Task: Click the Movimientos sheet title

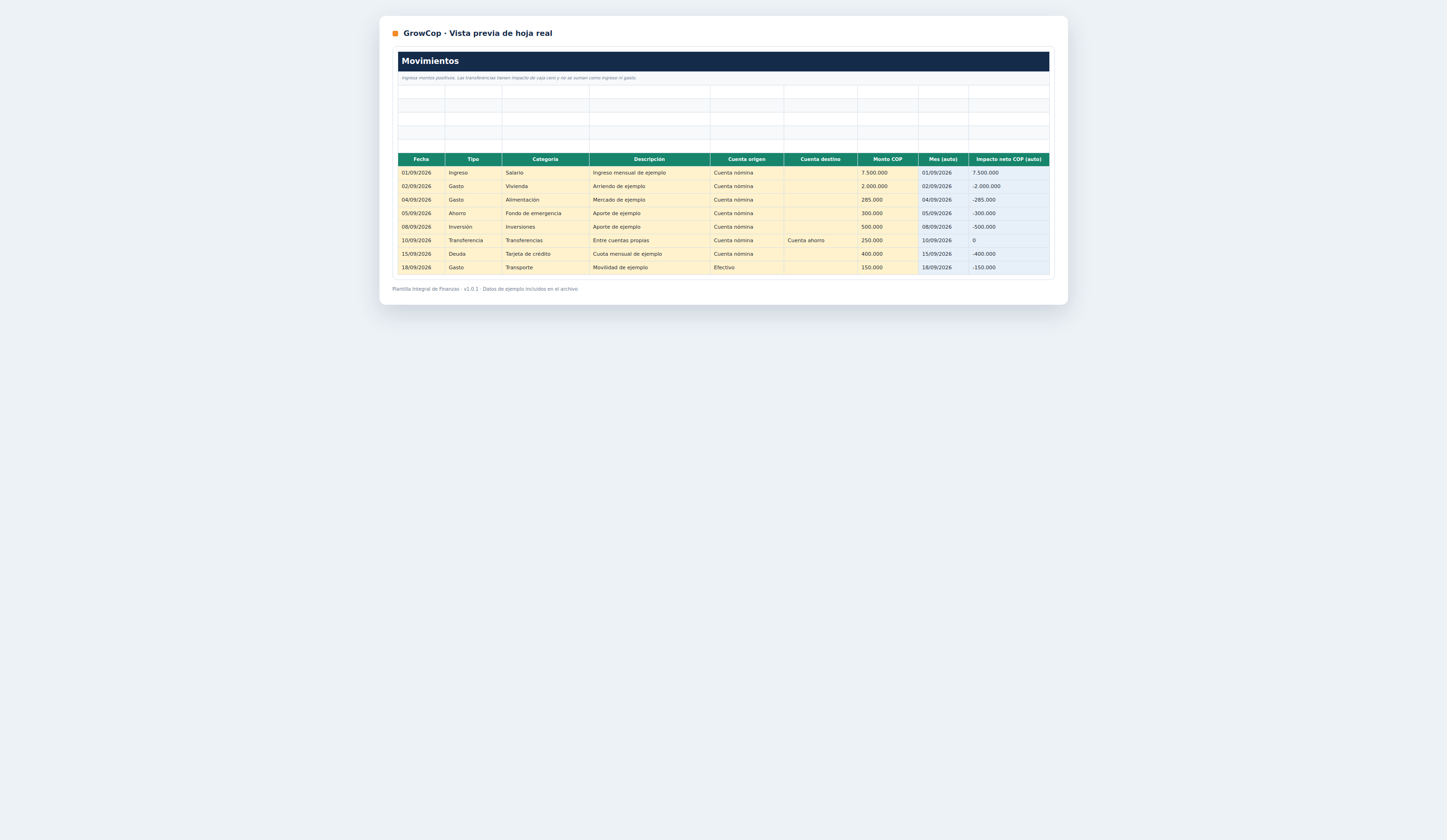Action: (x=430, y=62)
